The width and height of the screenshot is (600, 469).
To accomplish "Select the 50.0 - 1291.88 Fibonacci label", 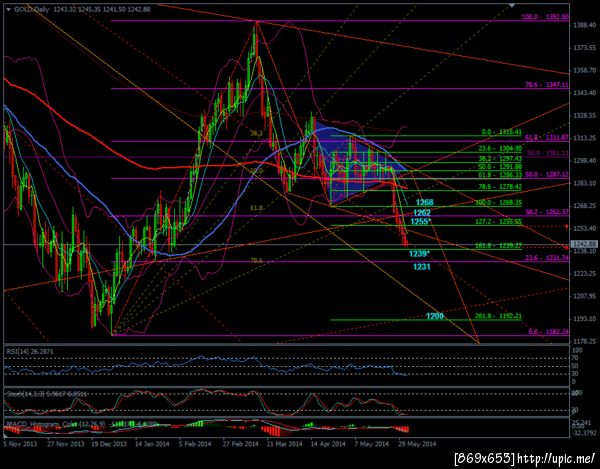I will (500, 166).
